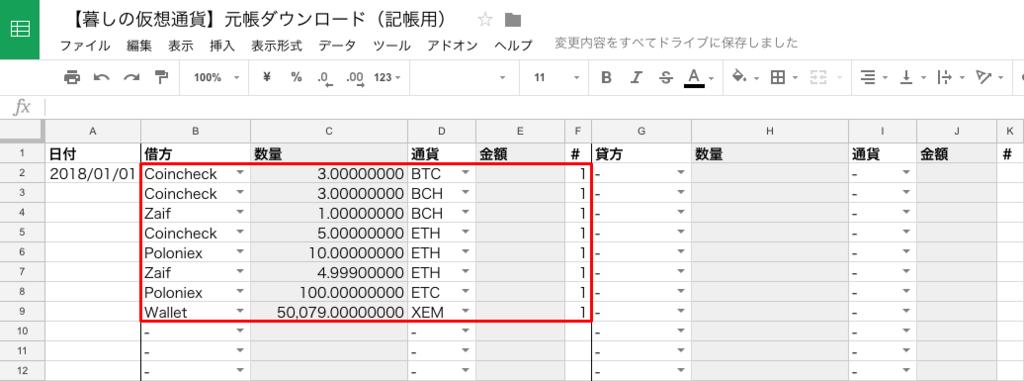Open the ファイル menu

85,46
